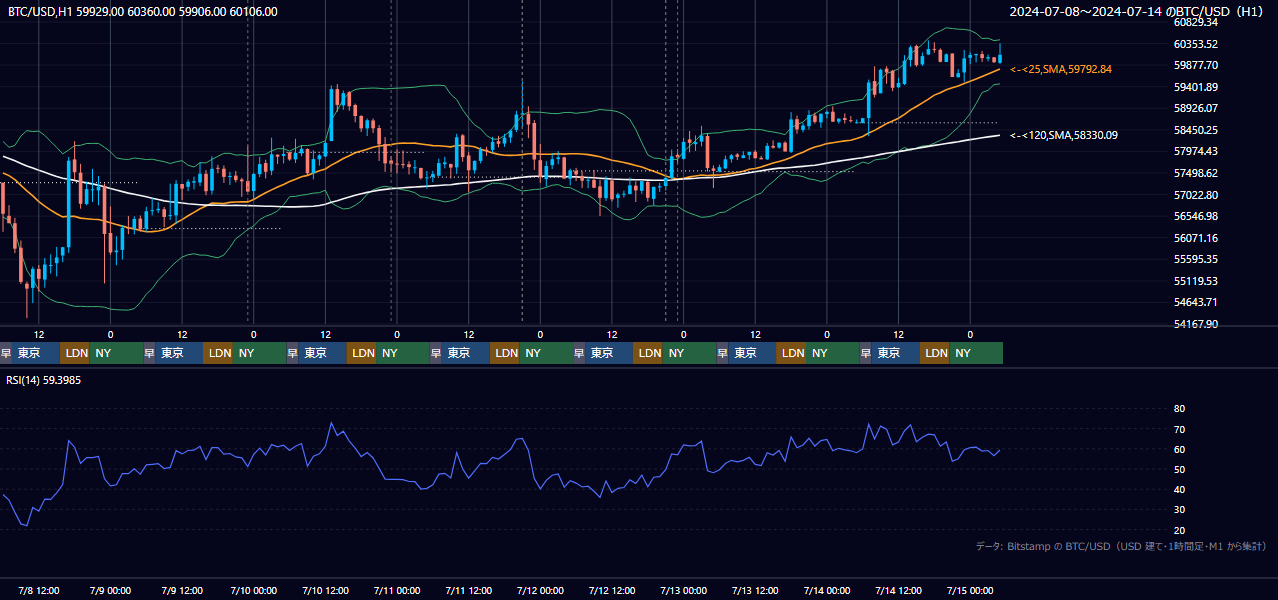Click RSI scale level 60
This screenshot has height=600, width=1278.
pyautogui.click(x=1179, y=449)
